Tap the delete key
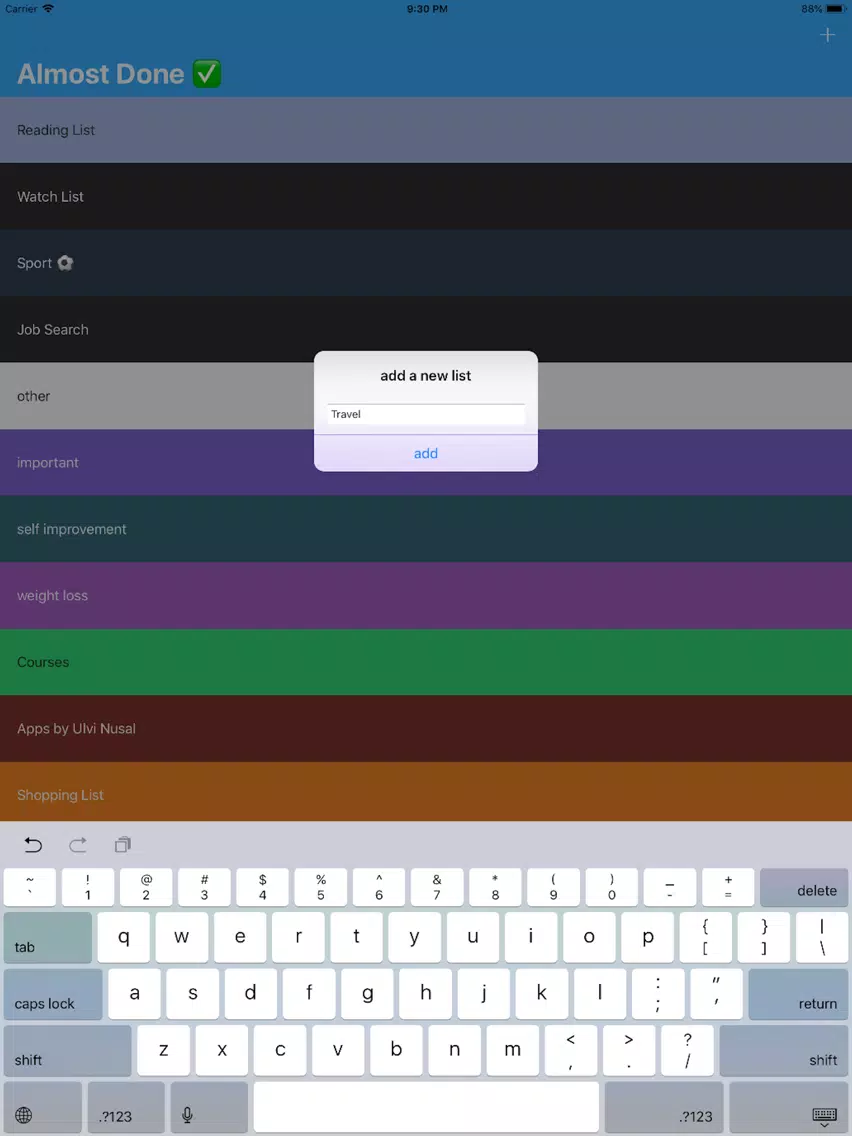852x1136 pixels. [804, 888]
